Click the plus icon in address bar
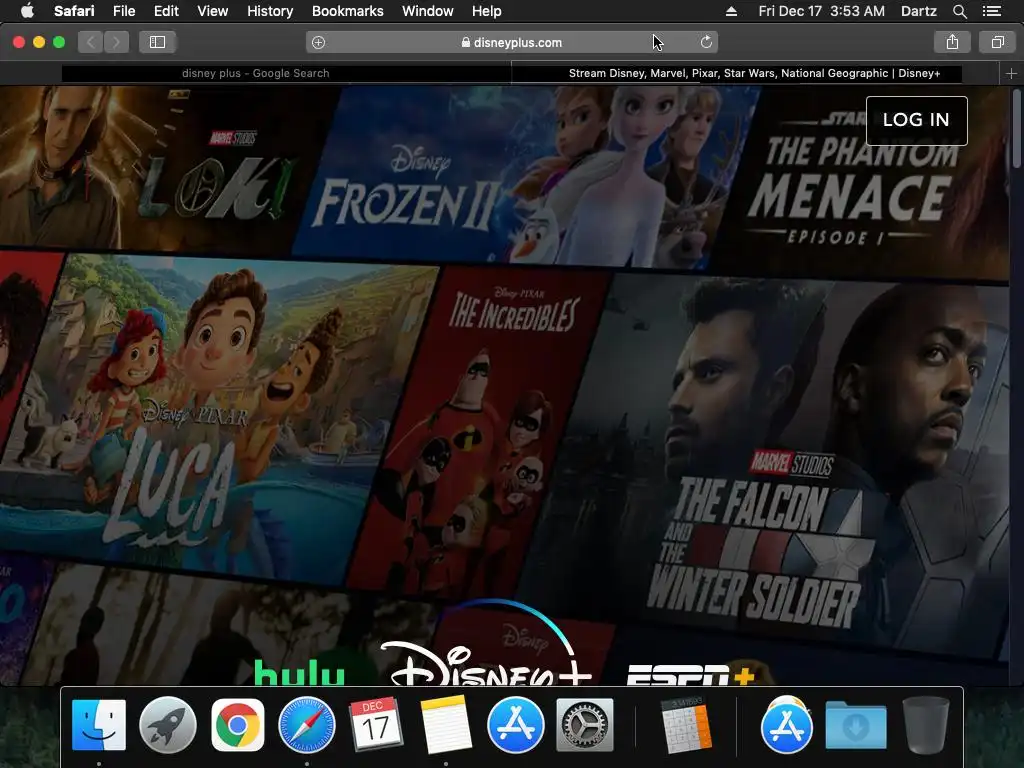The height and width of the screenshot is (768, 1024). point(318,42)
